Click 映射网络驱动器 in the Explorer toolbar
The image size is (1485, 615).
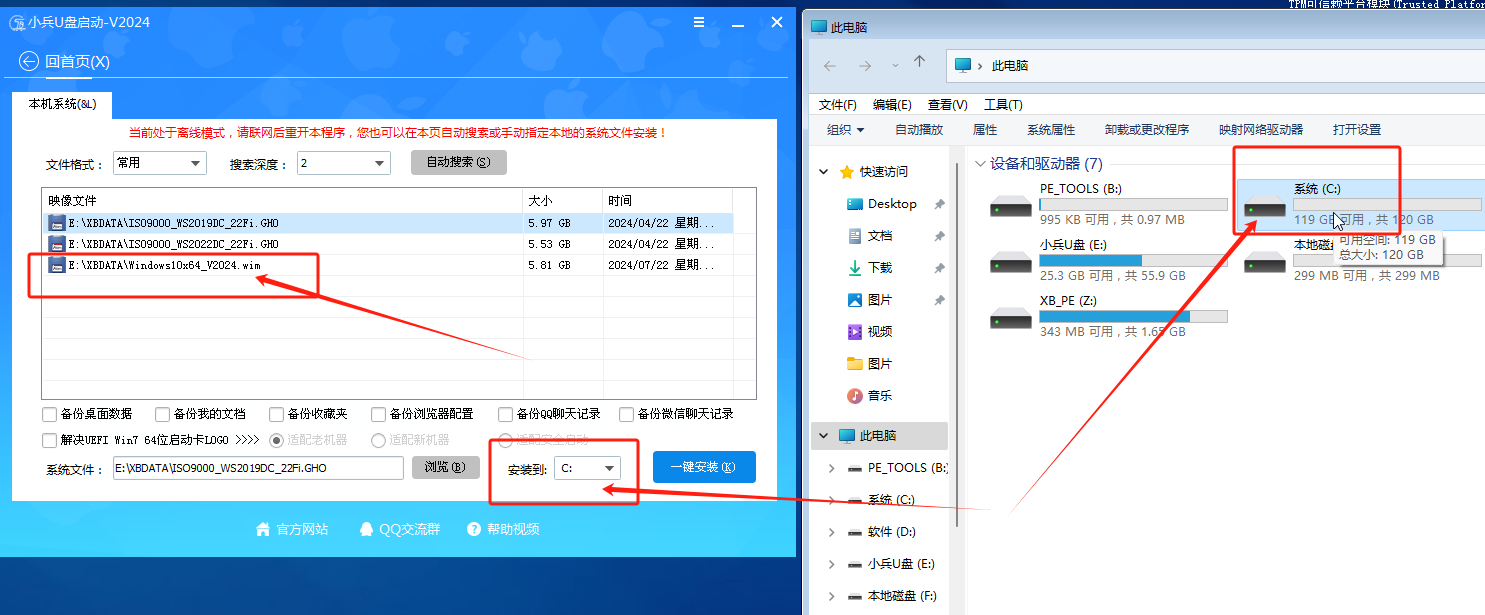(1261, 130)
